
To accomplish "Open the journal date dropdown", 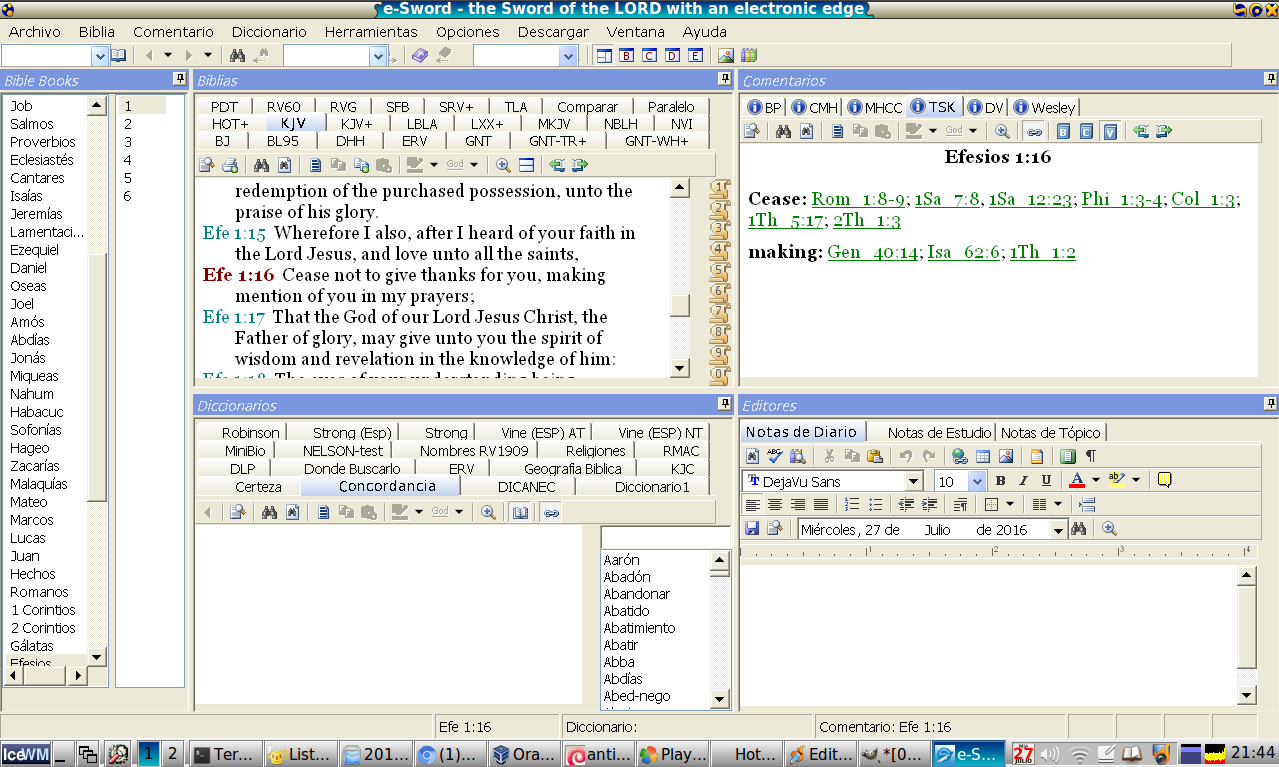I will [x=1059, y=530].
